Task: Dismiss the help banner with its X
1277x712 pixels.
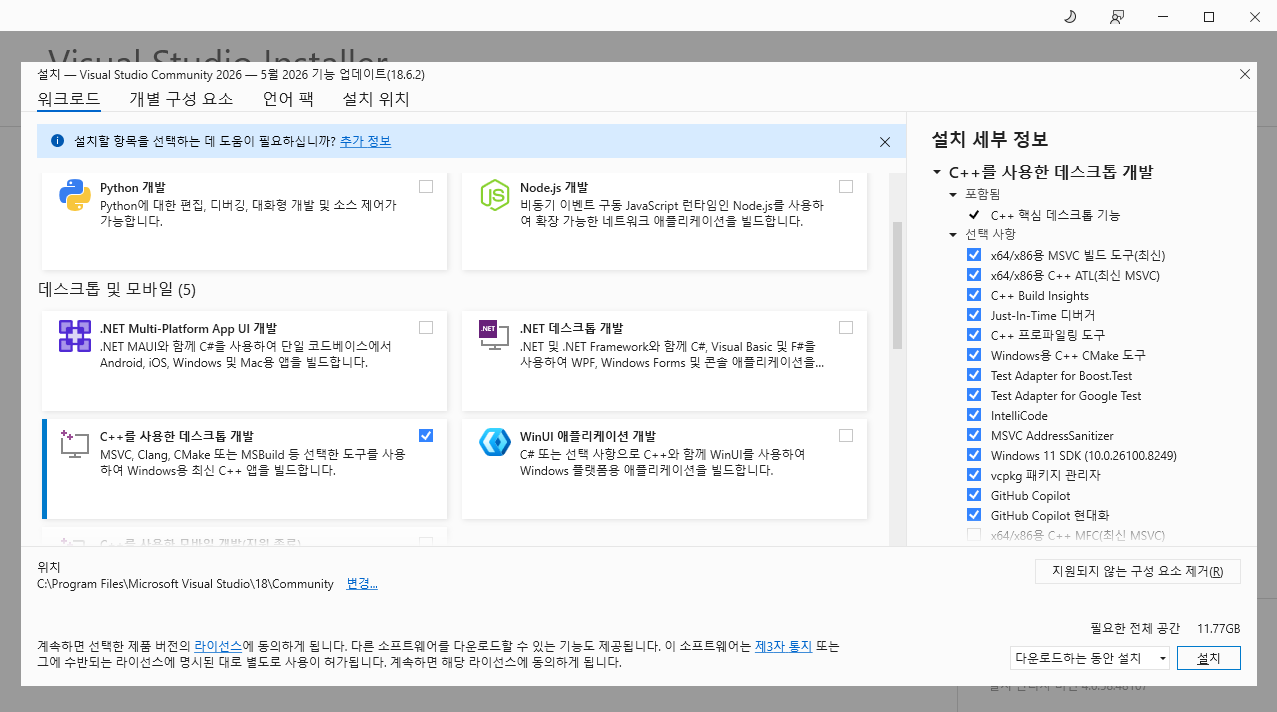Action: coord(885,142)
